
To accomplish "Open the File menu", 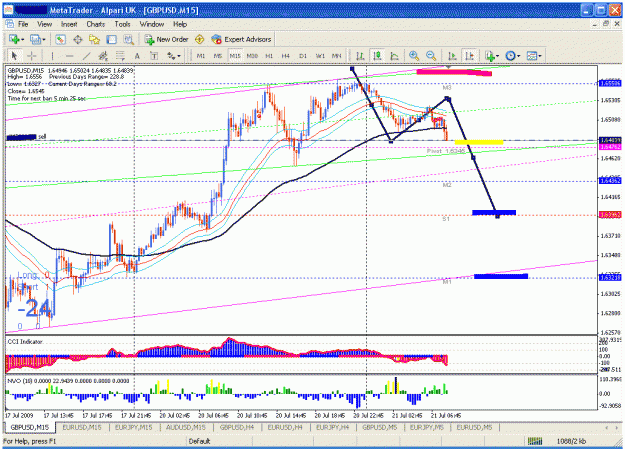I will coord(23,24).
